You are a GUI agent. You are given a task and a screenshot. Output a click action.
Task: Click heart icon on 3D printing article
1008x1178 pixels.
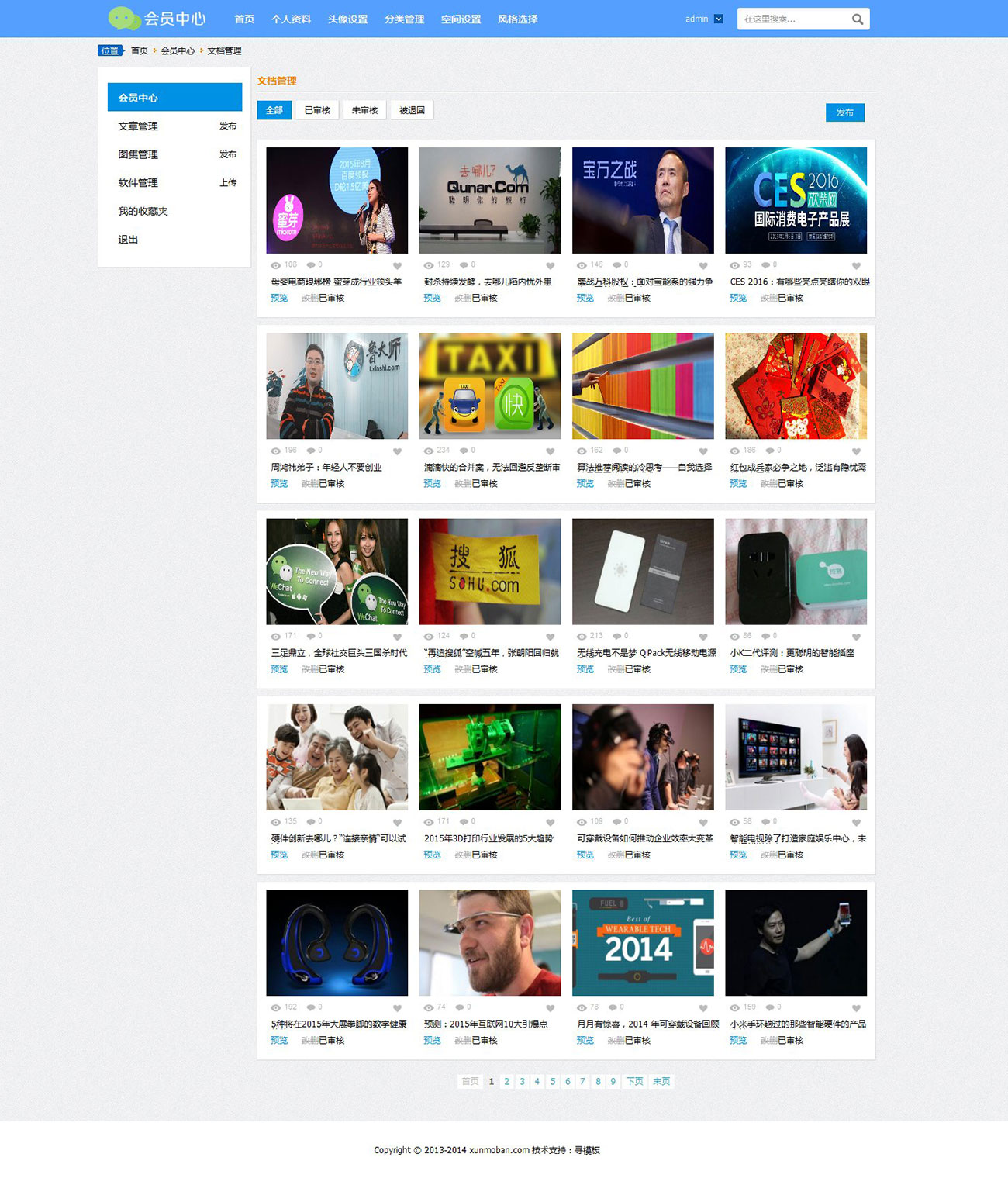(x=550, y=823)
